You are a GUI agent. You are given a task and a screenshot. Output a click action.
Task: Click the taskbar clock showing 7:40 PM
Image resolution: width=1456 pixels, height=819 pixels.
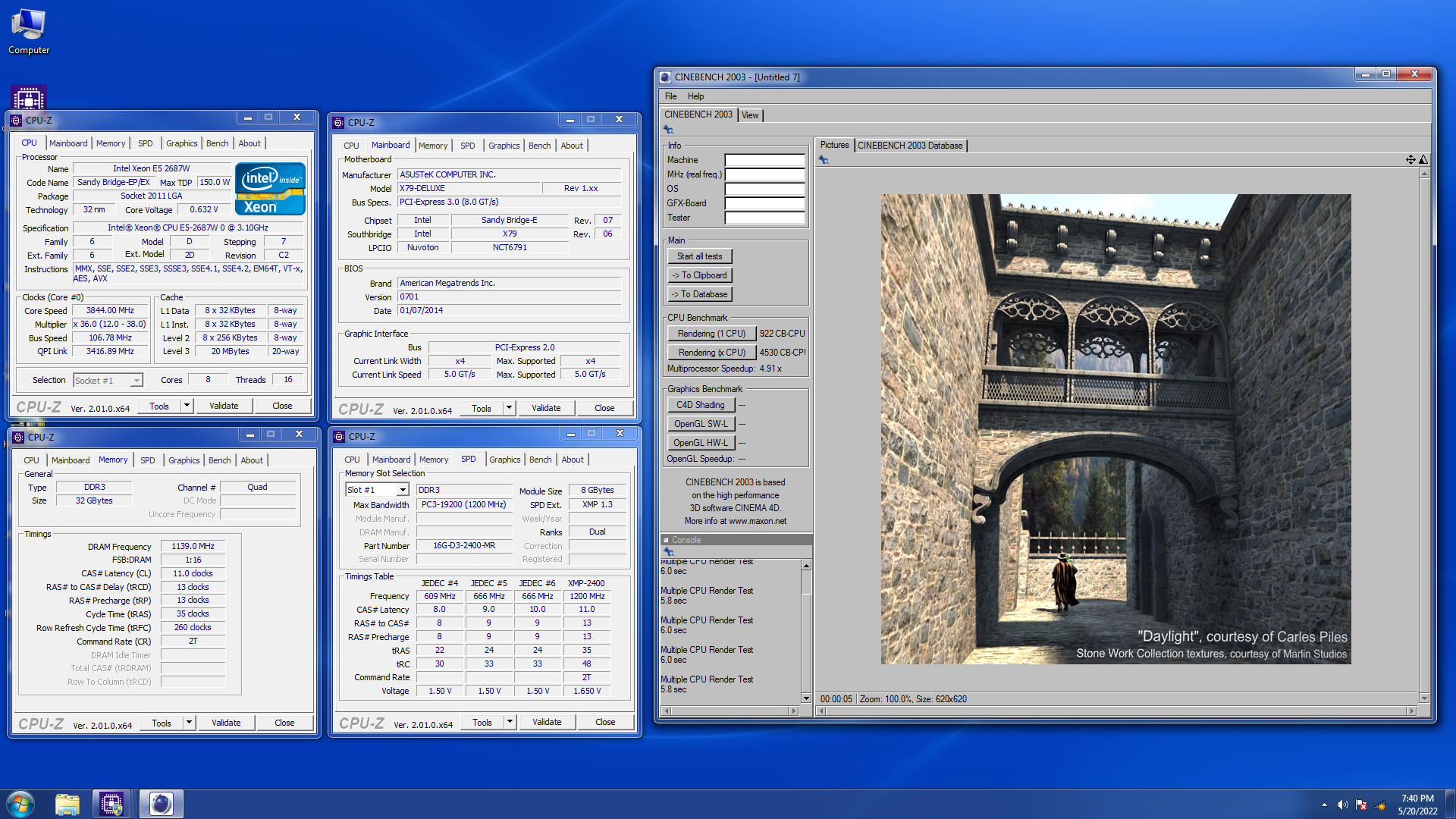pyautogui.click(x=1417, y=805)
